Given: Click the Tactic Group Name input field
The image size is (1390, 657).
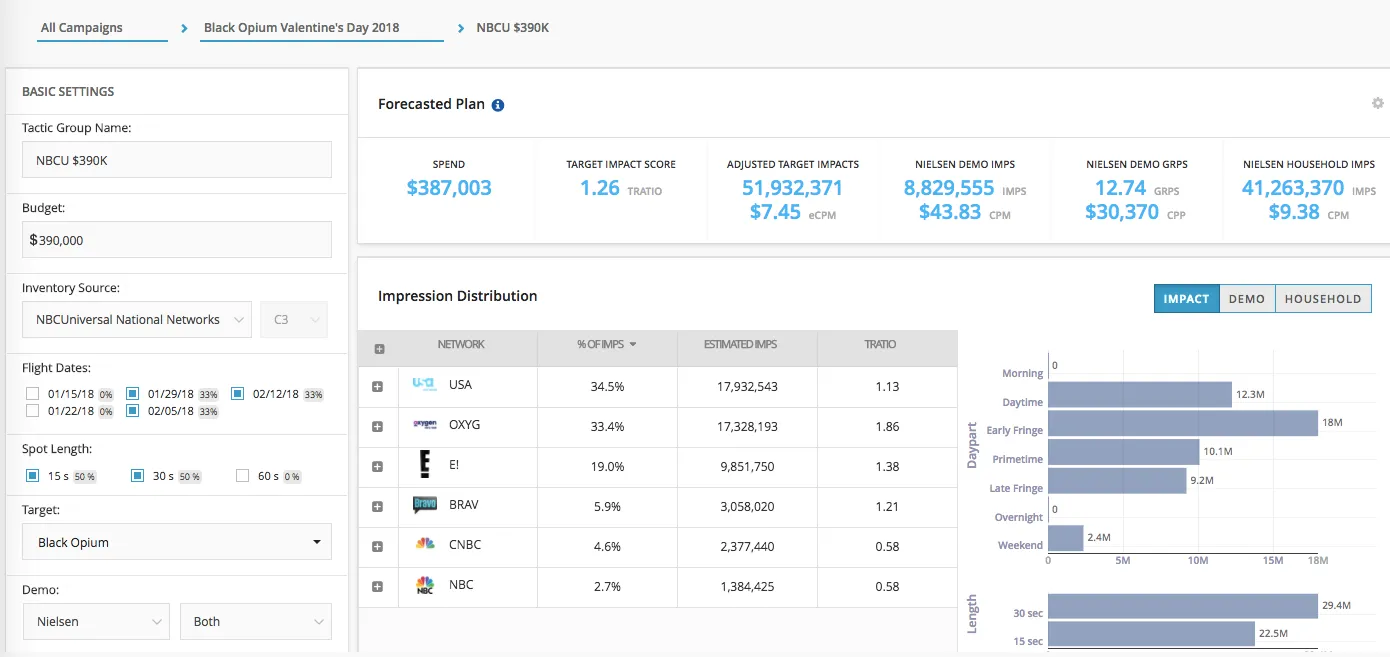Looking at the screenshot, I should 177,160.
